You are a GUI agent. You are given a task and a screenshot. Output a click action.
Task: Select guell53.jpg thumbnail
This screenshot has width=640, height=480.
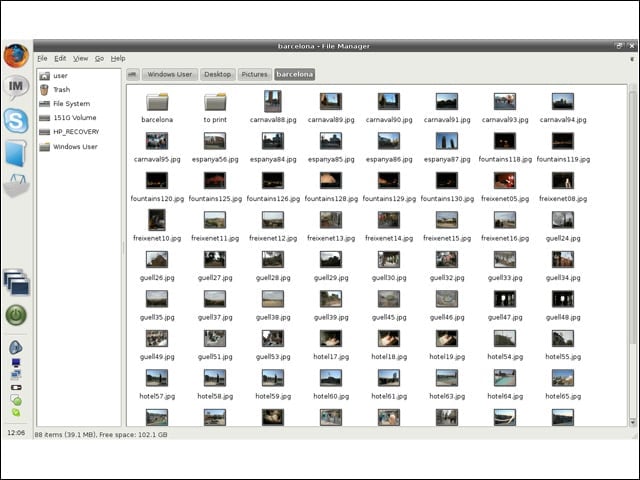[x=273, y=339]
